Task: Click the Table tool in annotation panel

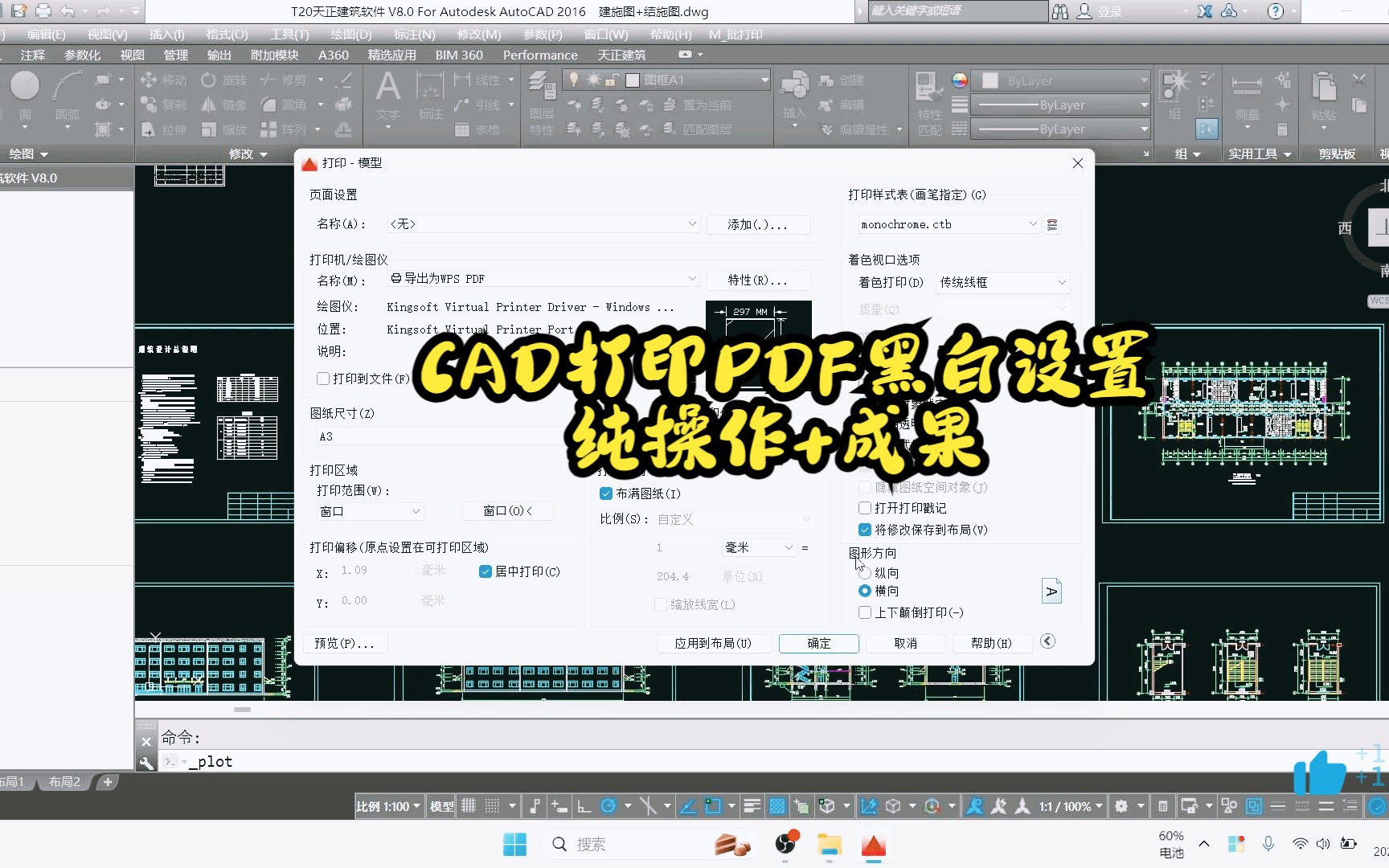Action: [462, 129]
